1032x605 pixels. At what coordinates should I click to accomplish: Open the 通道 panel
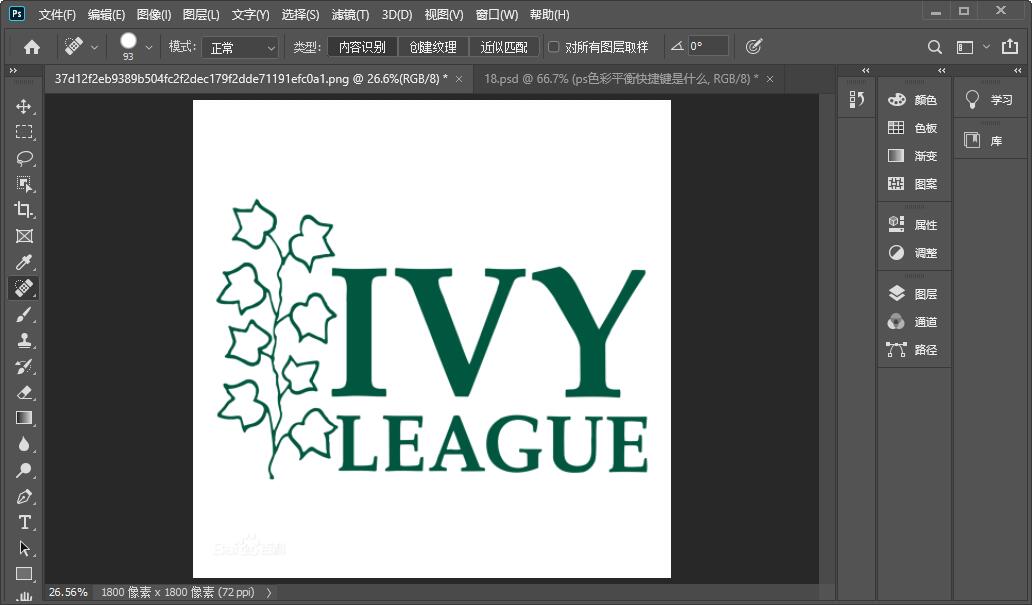pos(914,322)
